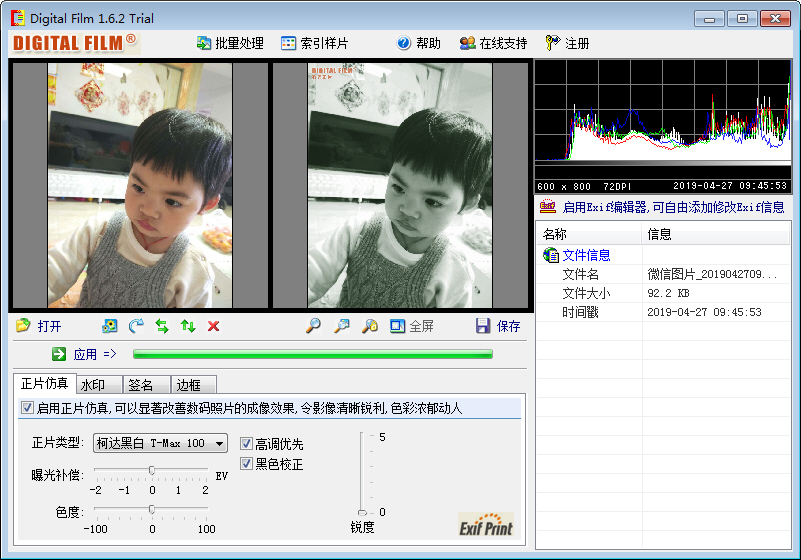This screenshot has width=801, height=560.
Task: Switch to the 边框 tab
Action: pos(188,385)
